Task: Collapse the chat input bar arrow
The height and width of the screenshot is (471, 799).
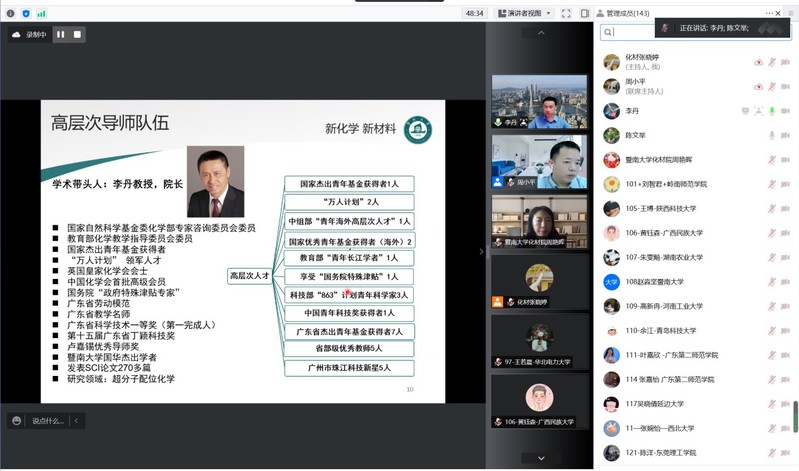Action: (78, 421)
